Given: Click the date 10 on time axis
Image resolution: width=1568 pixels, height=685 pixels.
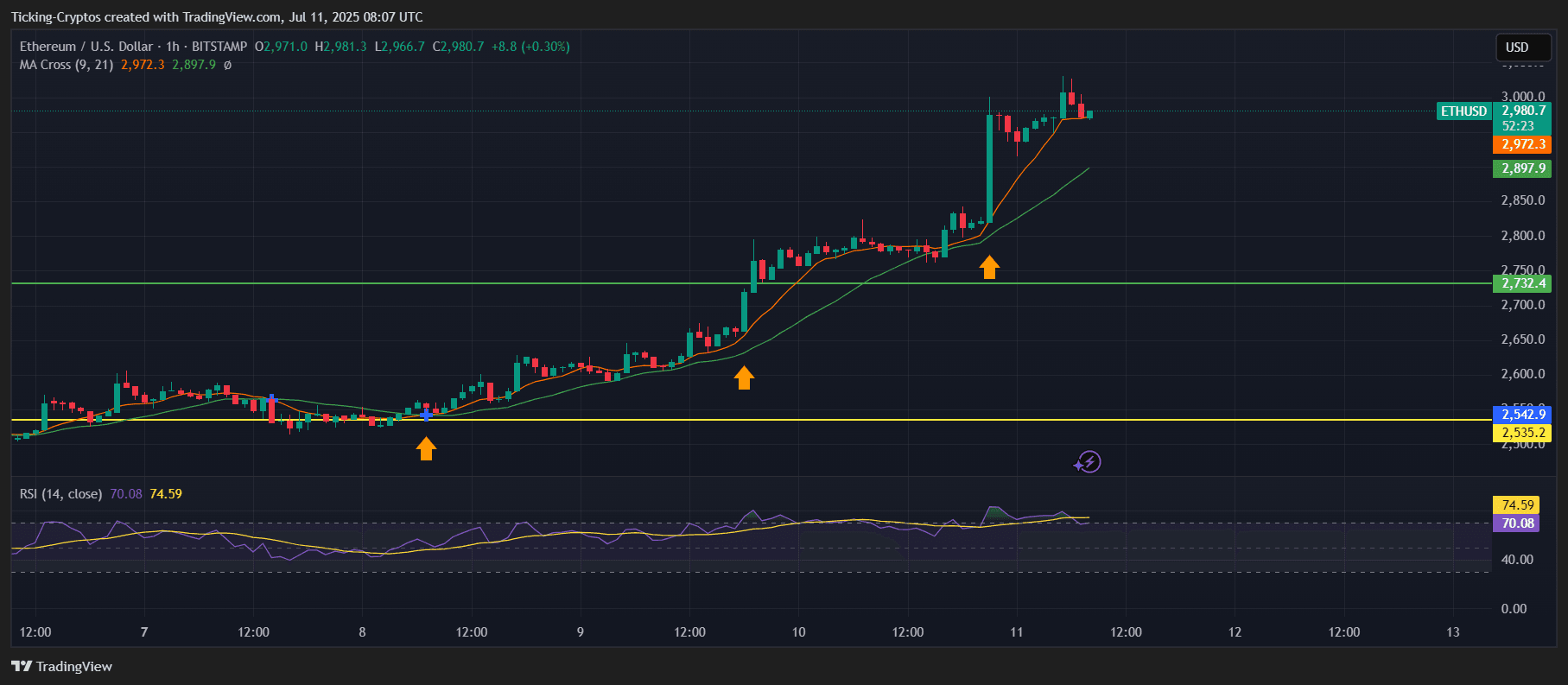Looking at the screenshot, I should (x=798, y=632).
